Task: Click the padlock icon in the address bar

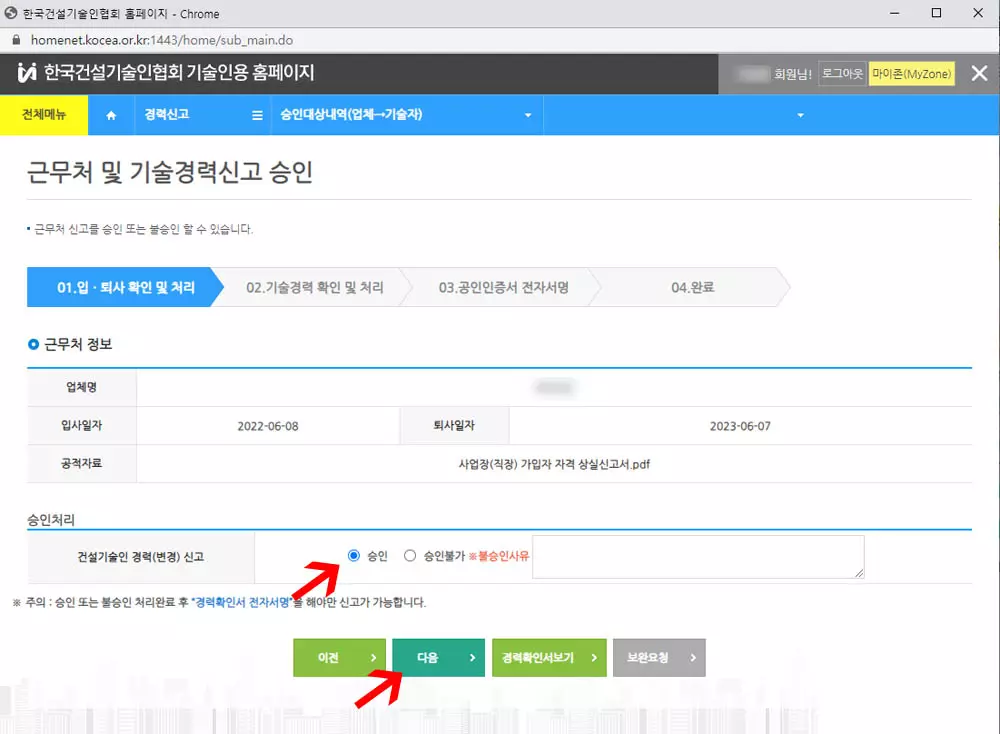Action: pyautogui.click(x=14, y=40)
